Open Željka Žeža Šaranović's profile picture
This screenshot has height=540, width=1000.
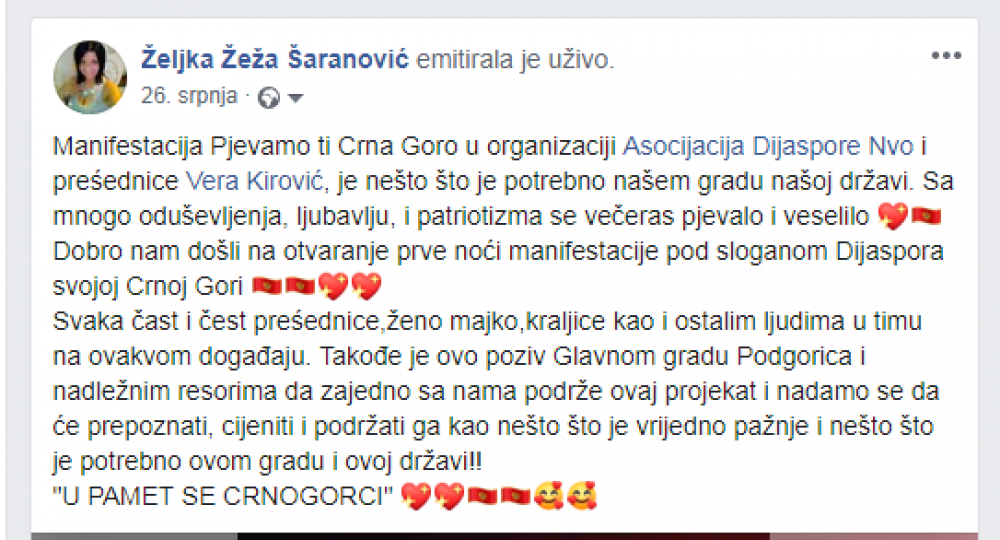(x=90, y=77)
